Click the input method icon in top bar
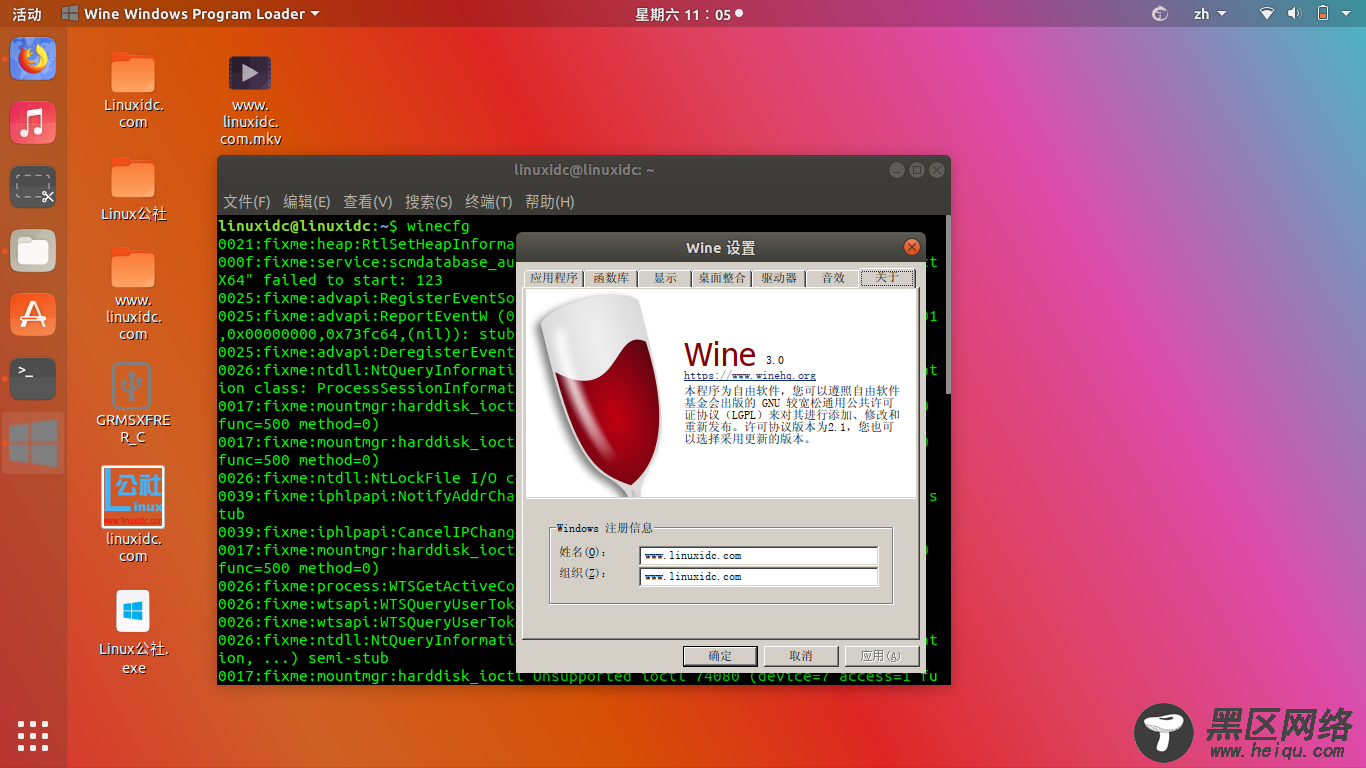The width and height of the screenshot is (1366, 768). (1160, 14)
